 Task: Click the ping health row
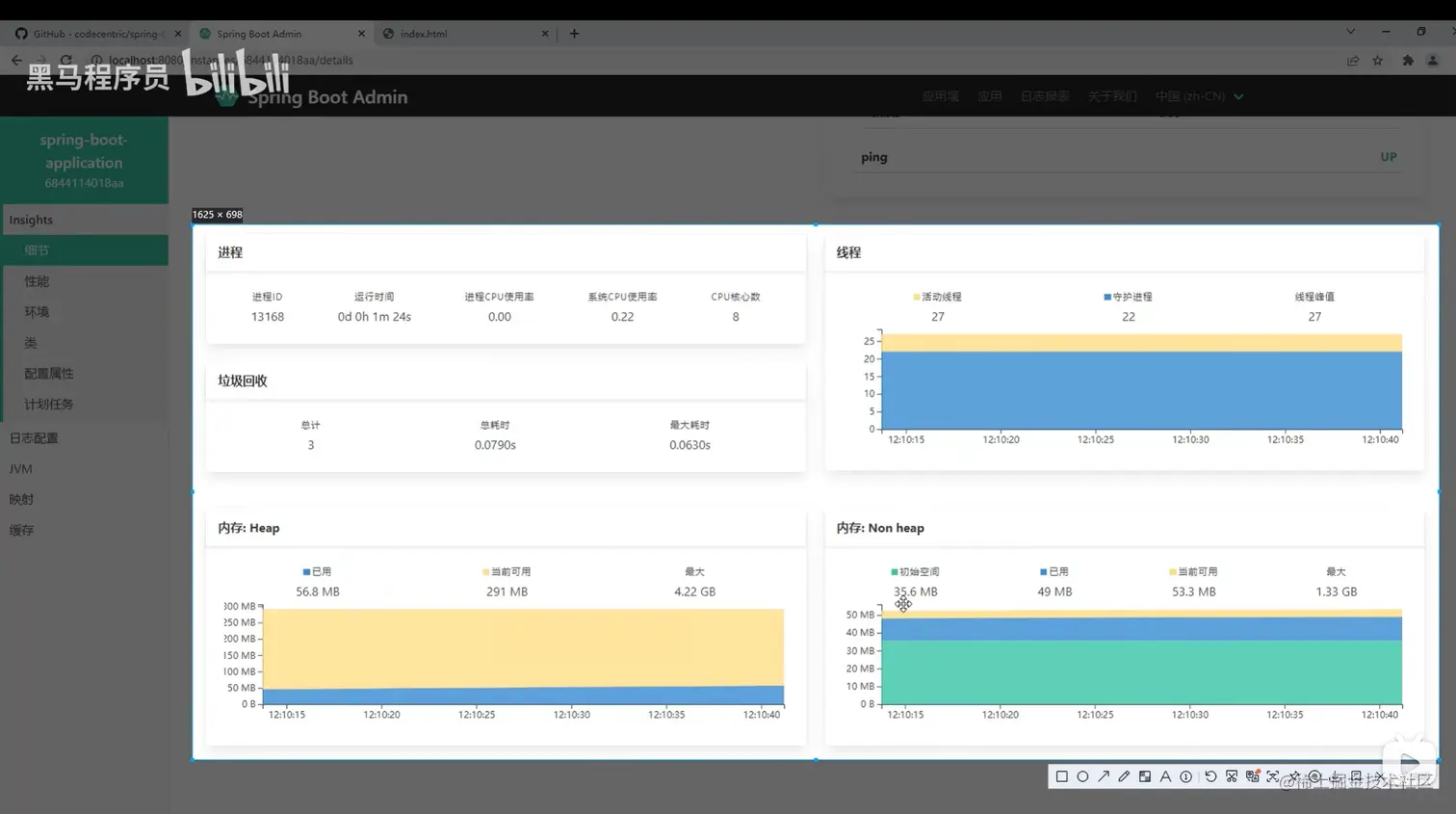point(1129,157)
